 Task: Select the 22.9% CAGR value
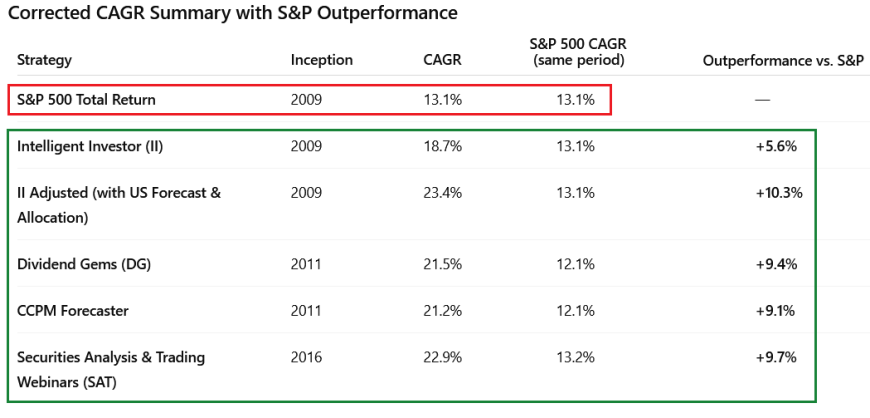coord(442,357)
